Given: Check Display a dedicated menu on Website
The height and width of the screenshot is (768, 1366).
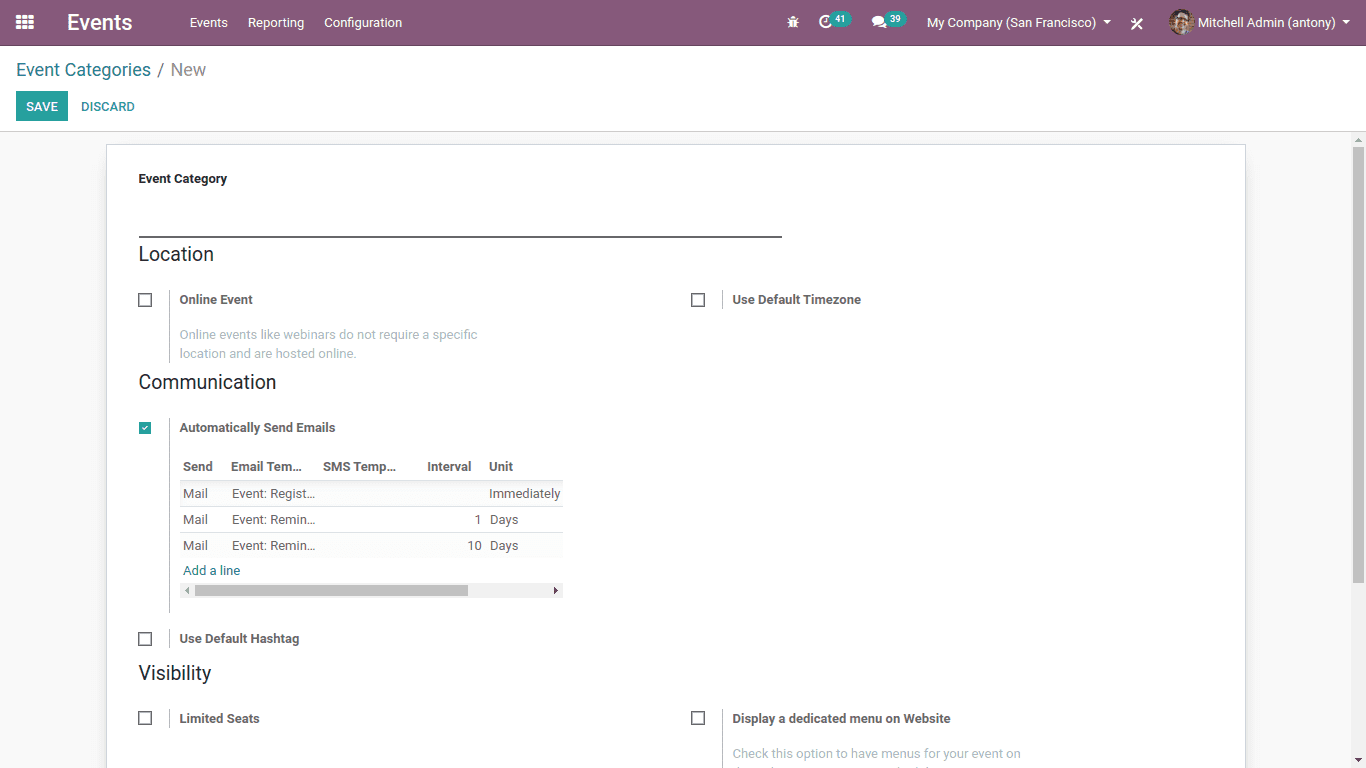Looking at the screenshot, I should pyautogui.click(x=698, y=718).
